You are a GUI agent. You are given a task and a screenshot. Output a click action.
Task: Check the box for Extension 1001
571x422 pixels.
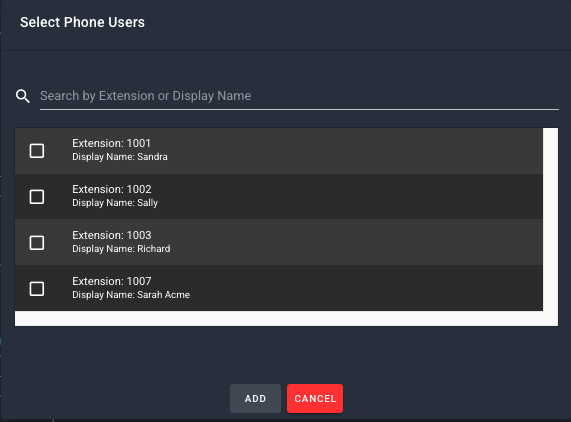click(x=37, y=150)
